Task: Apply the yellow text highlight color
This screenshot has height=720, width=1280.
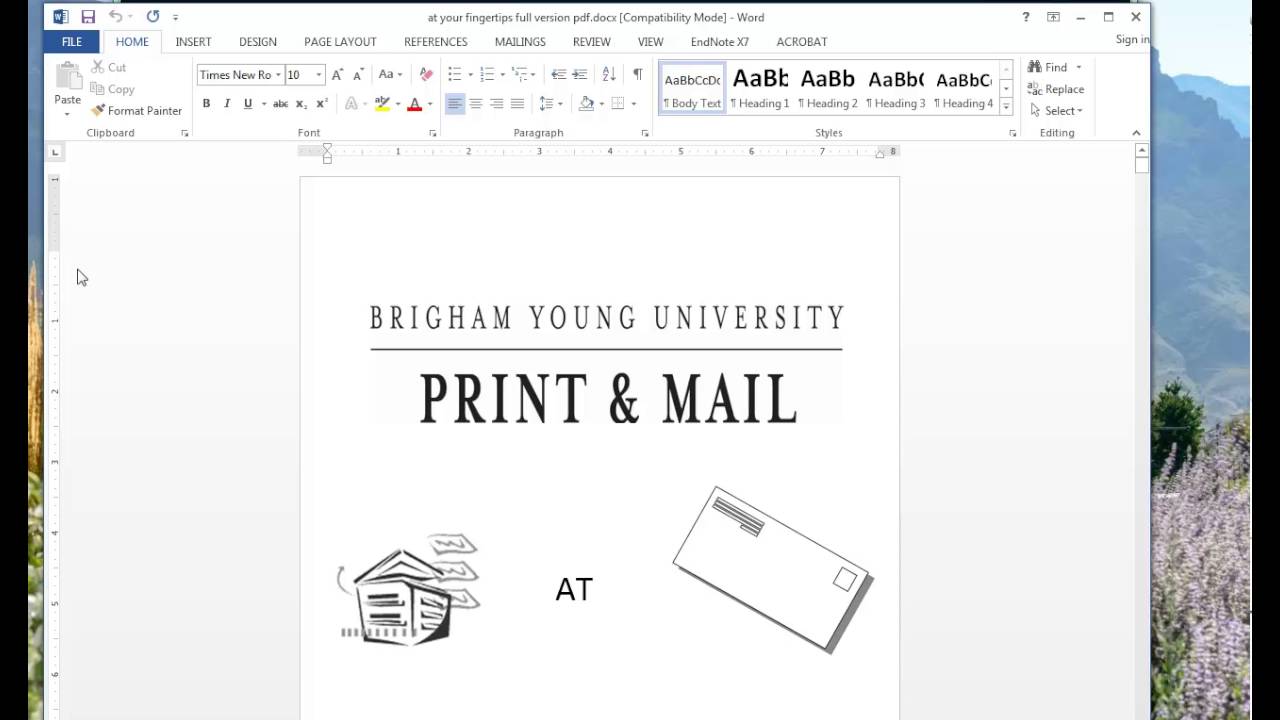Action: (382, 104)
